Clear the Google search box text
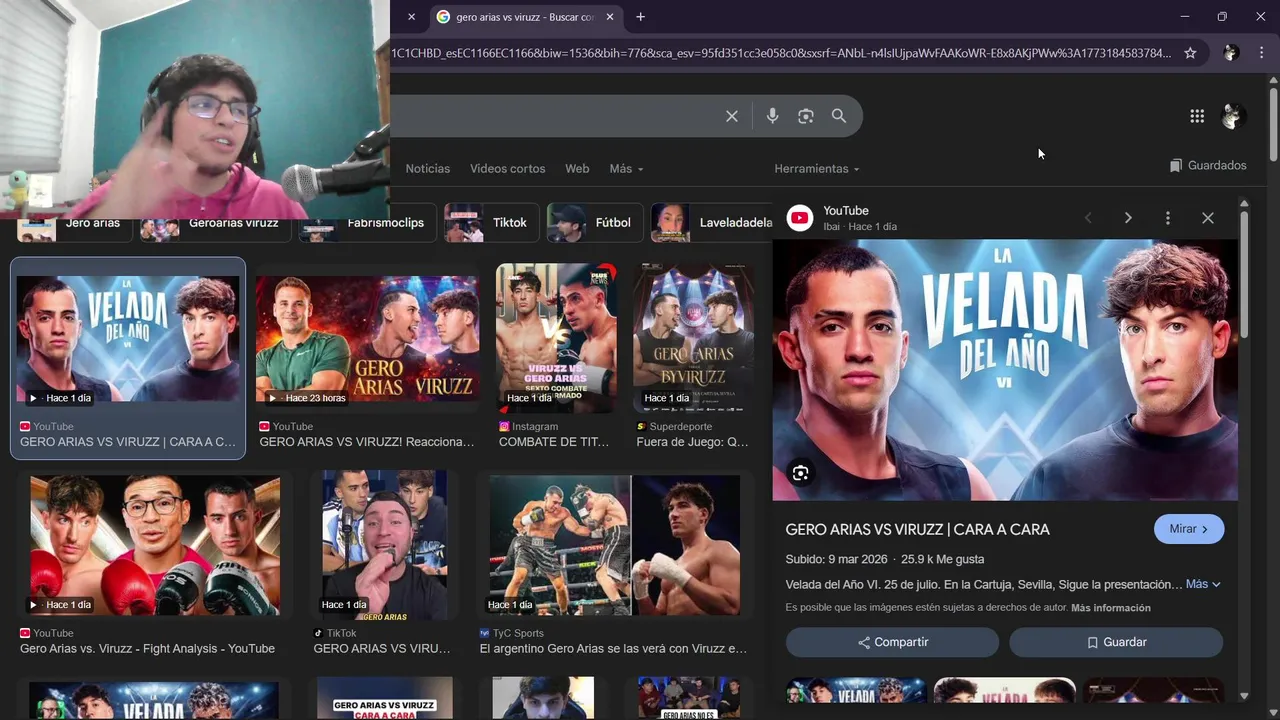The image size is (1280, 720). coord(732,116)
